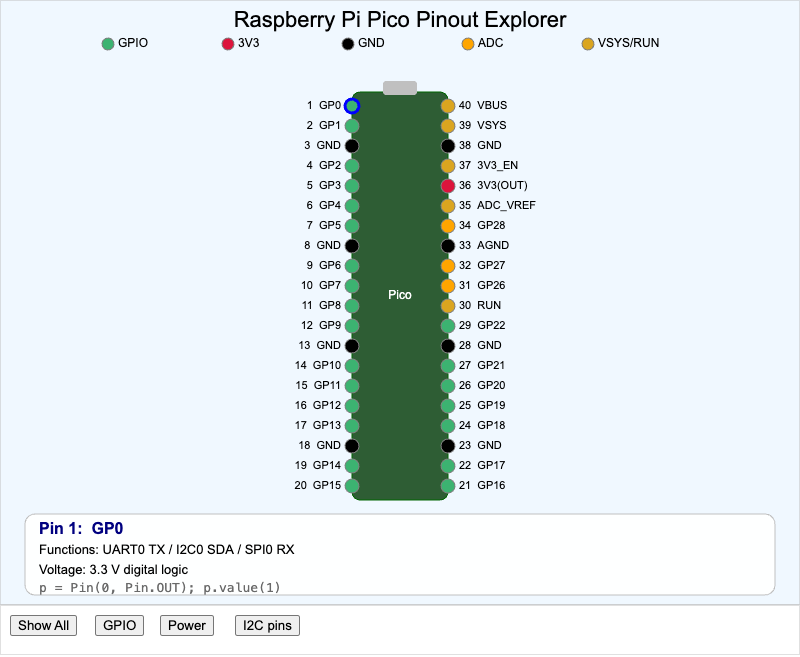Choose pin 24 GP18 circle
Image resolution: width=800 pixels, height=657 pixels.
tap(448, 426)
